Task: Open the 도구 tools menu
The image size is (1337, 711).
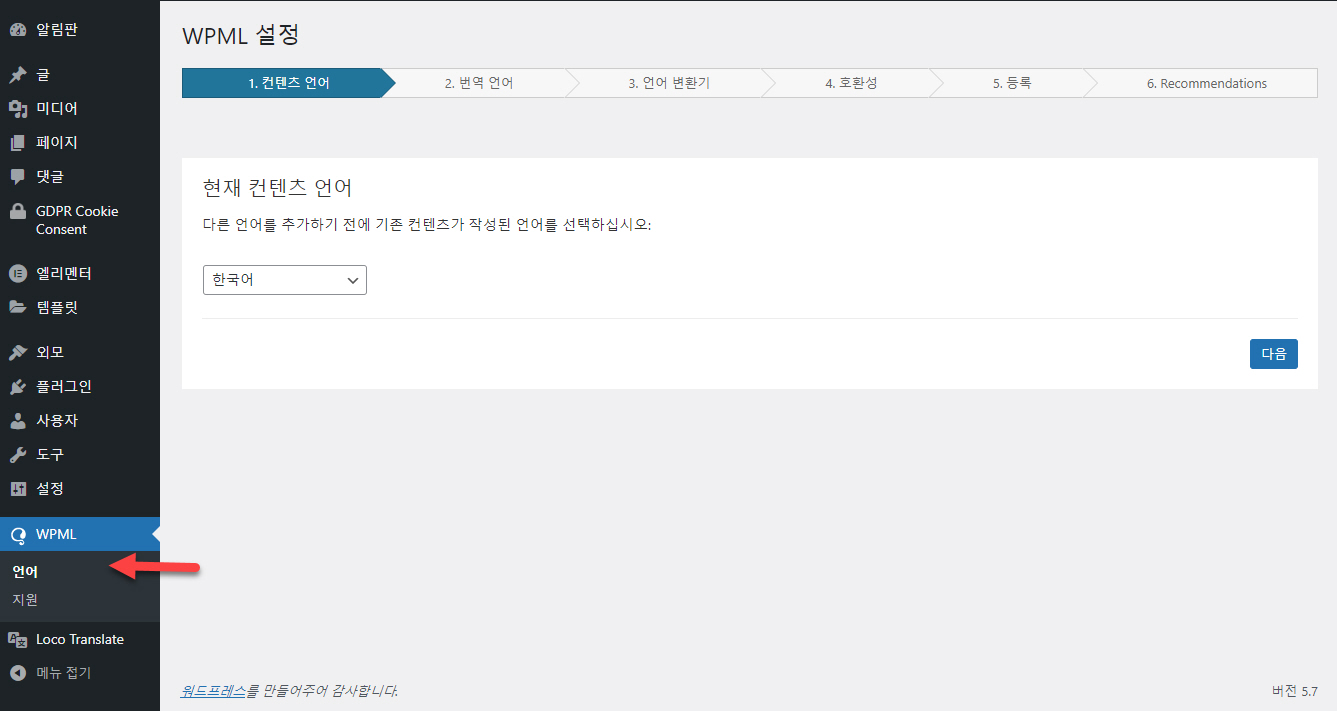Action: point(50,455)
